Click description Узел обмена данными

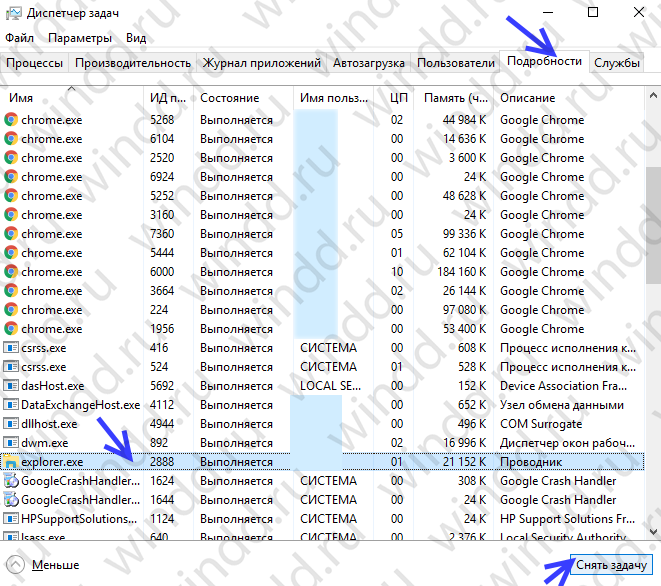pos(562,405)
